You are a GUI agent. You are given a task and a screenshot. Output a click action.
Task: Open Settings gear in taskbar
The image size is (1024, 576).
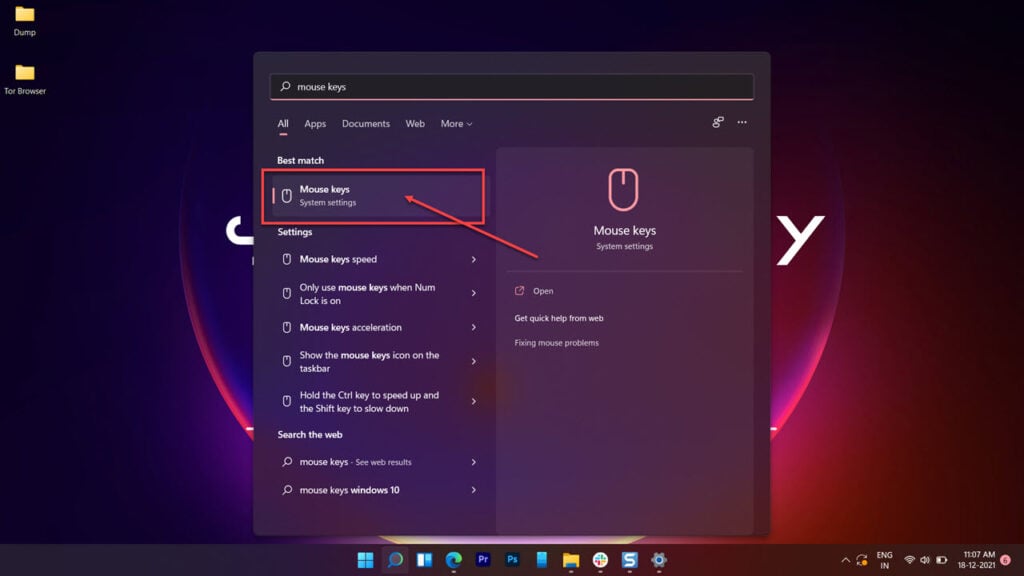tap(659, 560)
